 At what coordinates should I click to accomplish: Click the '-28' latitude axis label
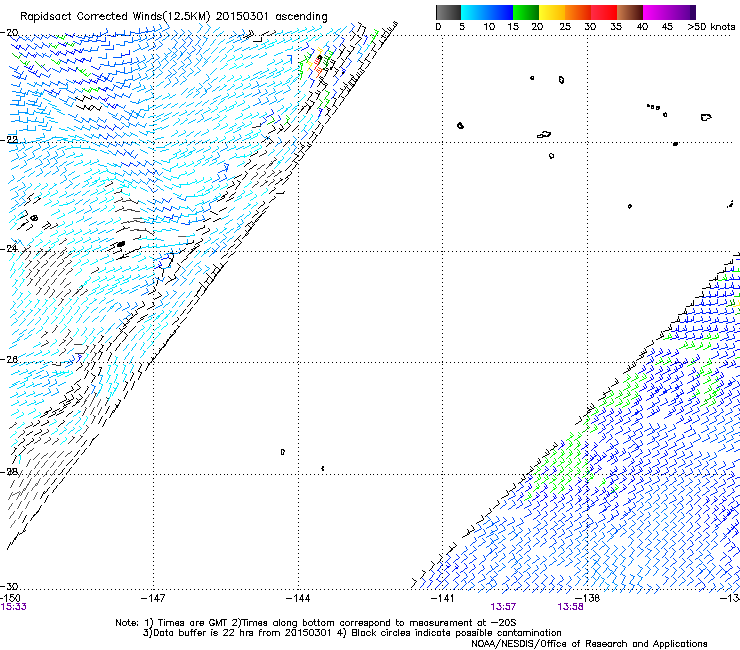coord(9,472)
